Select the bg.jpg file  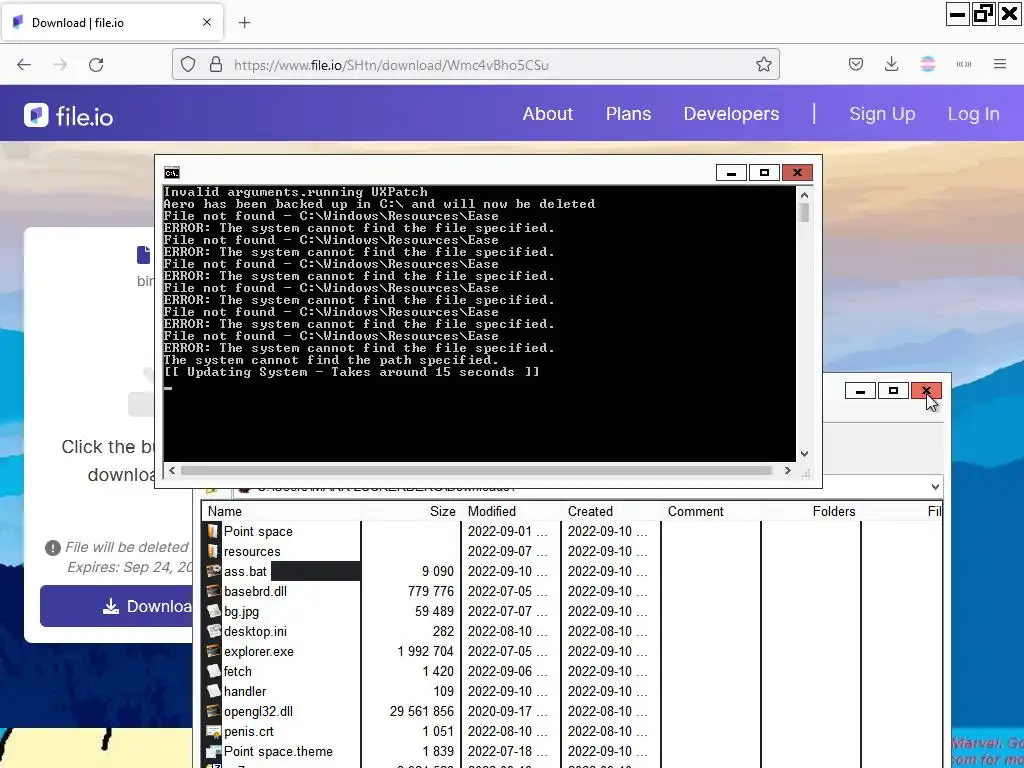click(x=242, y=612)
